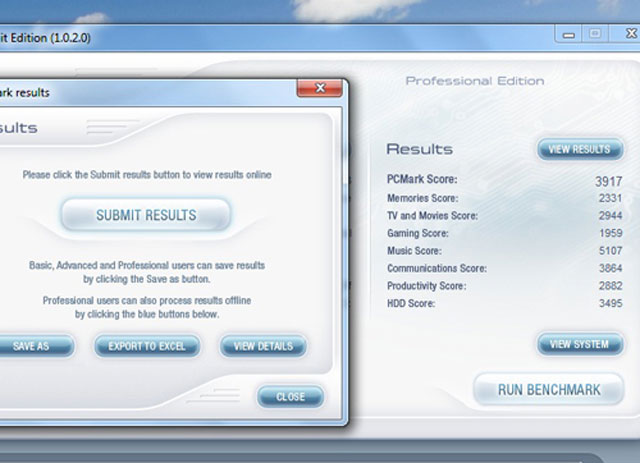Click the Results heading in main window

pyautogui.click(x=420, y=149)
